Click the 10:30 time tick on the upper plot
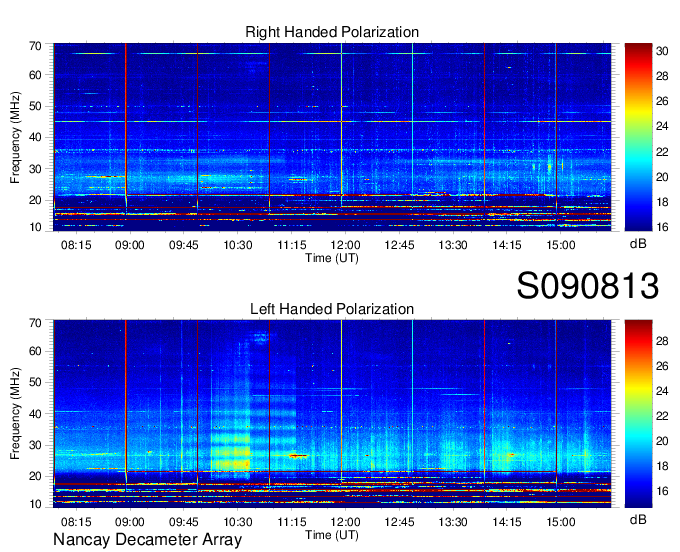Image resolution: width=680 pixels, height=552 pixels. point(238,245)
